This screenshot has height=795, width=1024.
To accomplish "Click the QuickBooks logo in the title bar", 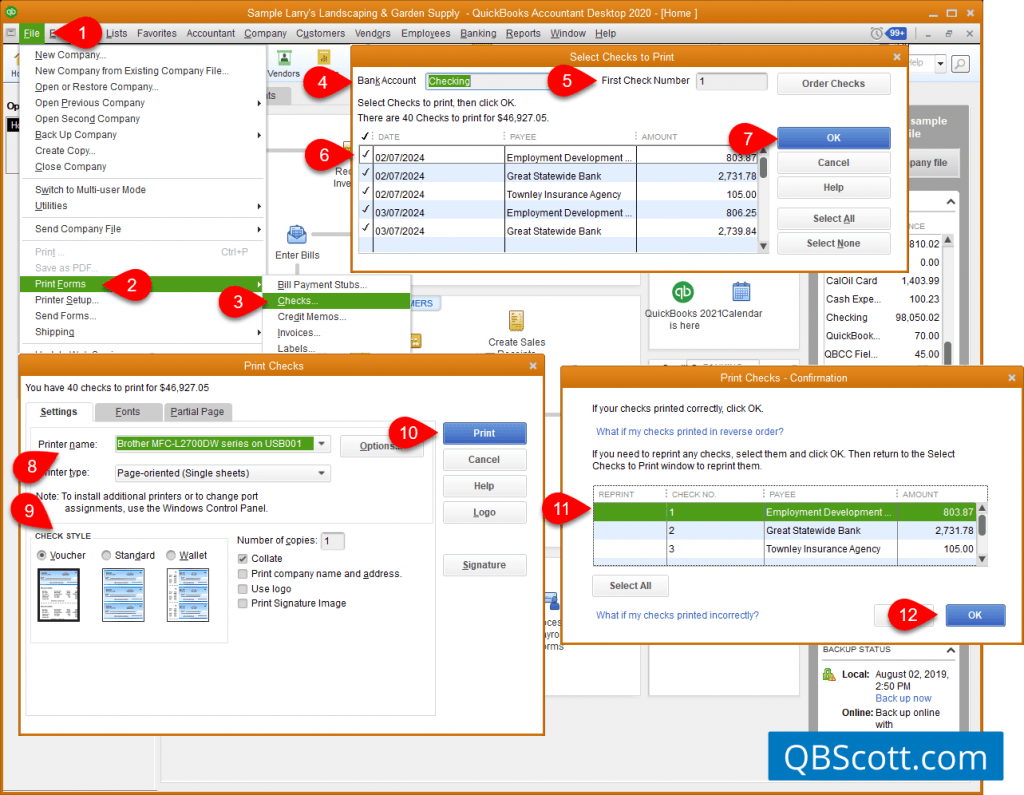I will pyautogui.click(x=10, y=12).
